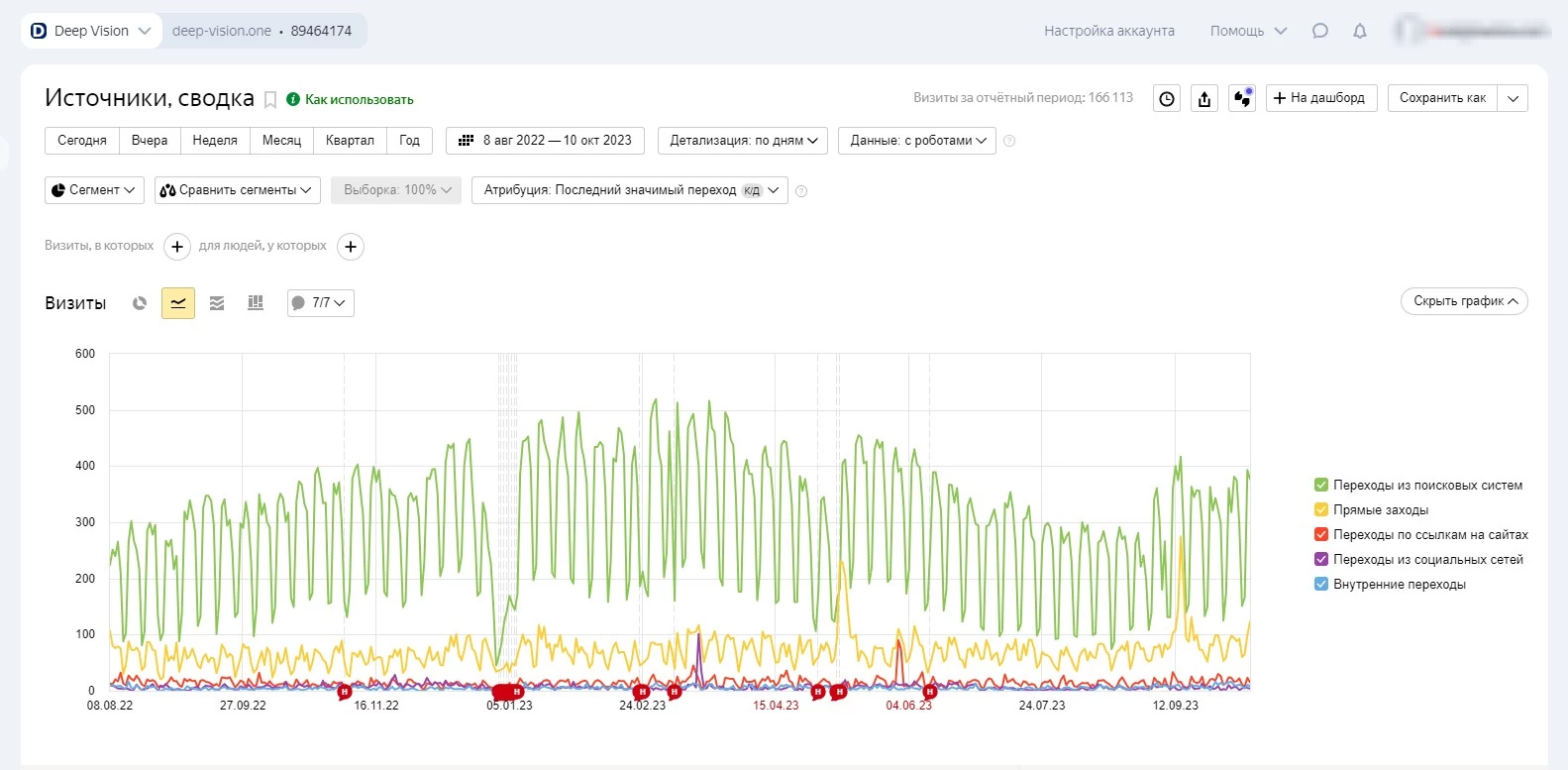This screenshot has height=770, width=1568.
Task: Open the chat messages icon
Action: click(1319, 31)
